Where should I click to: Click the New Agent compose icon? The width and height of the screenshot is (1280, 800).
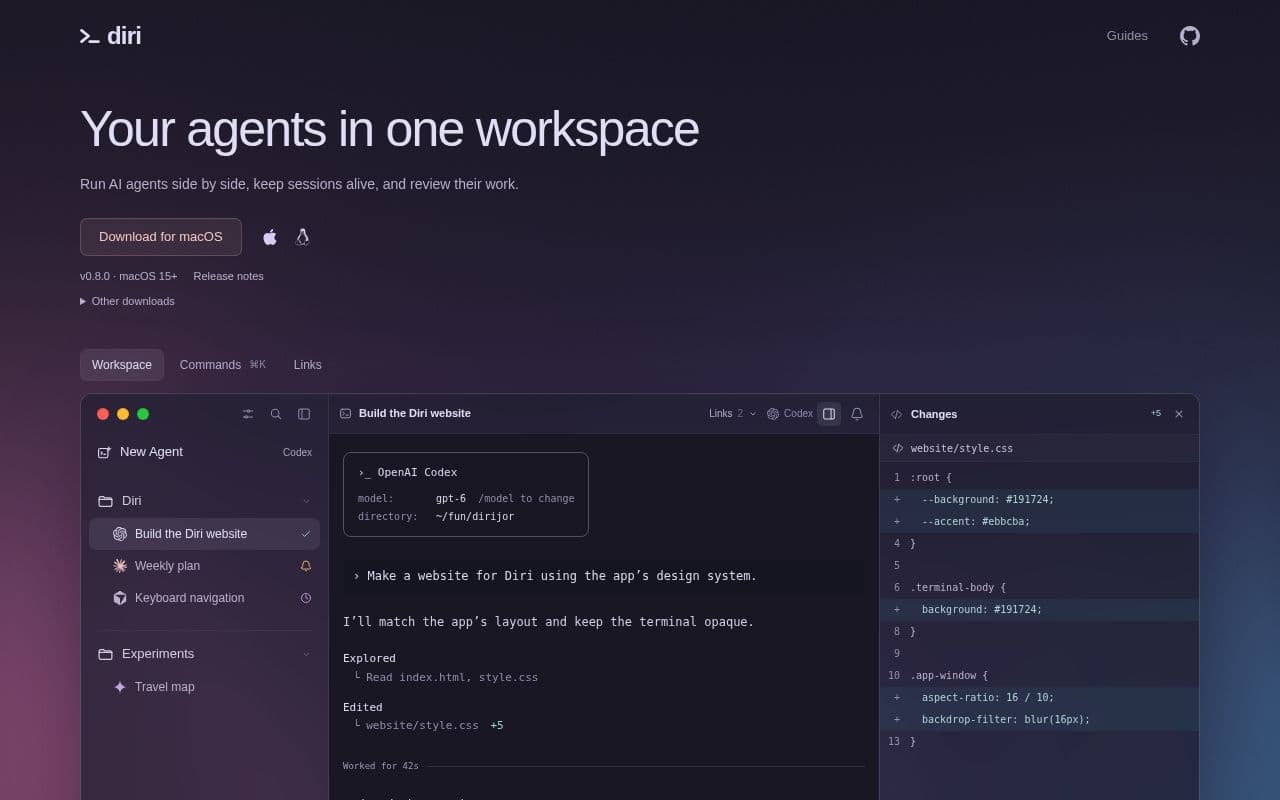pos(104,452)
